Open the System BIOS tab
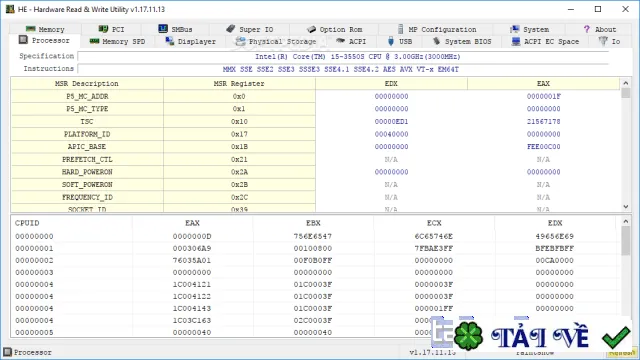Screen dimensions: 640x360 (x=462, y=41)
